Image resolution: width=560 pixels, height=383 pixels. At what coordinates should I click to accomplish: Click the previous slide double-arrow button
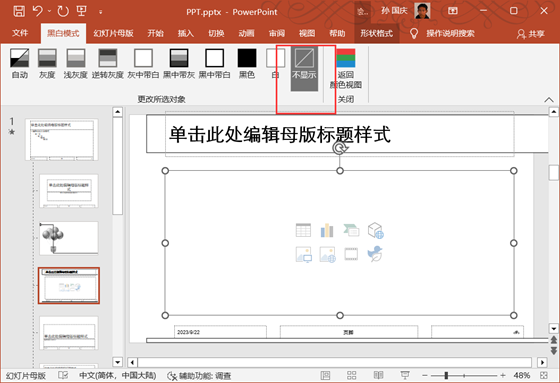[554, 339]
